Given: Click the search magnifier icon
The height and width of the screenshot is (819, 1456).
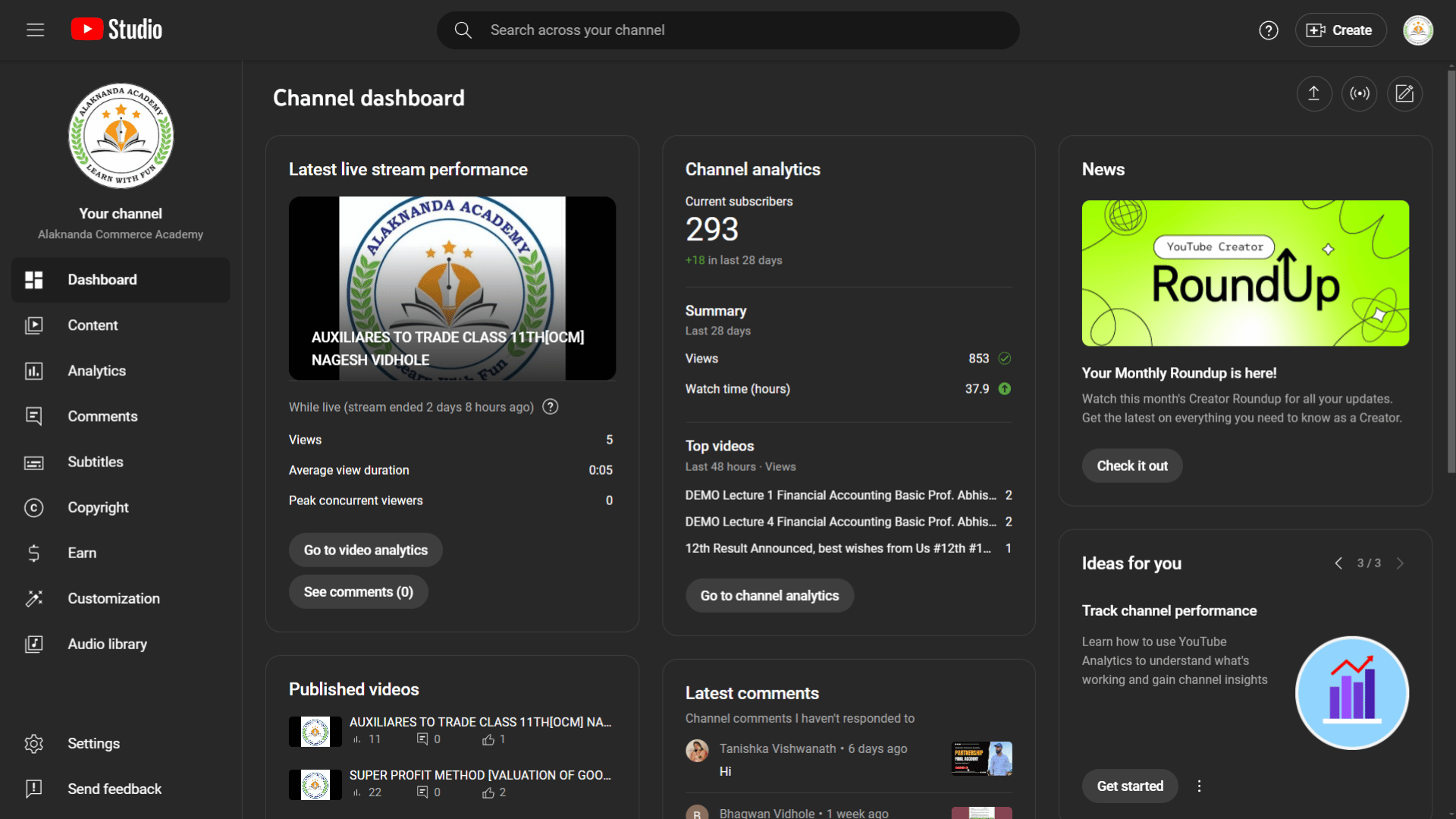Looking at the screenshot, I should (463, 30).
